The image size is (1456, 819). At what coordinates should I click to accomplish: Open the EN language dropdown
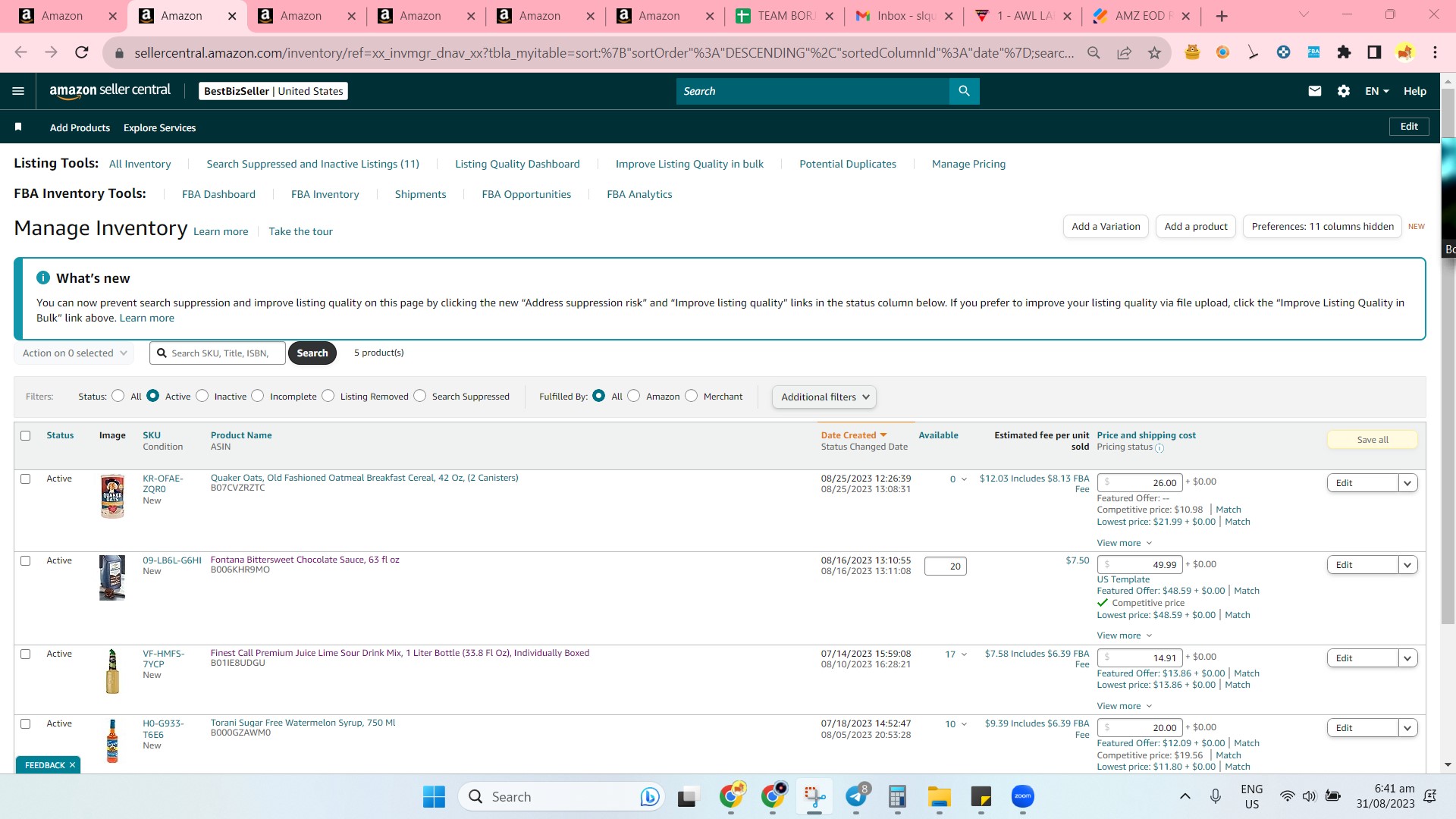tap(1377, 91)
